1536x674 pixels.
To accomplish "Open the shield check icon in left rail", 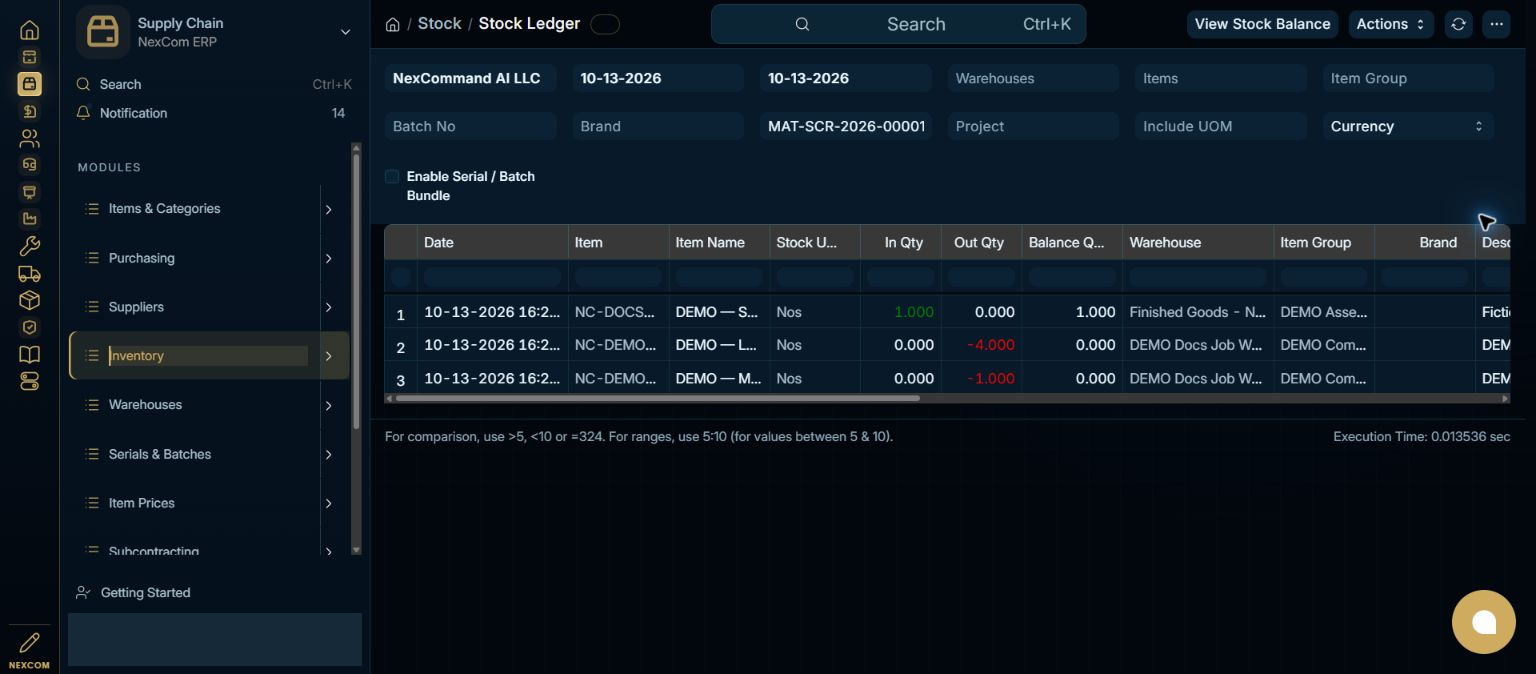I will pos(29,327).
